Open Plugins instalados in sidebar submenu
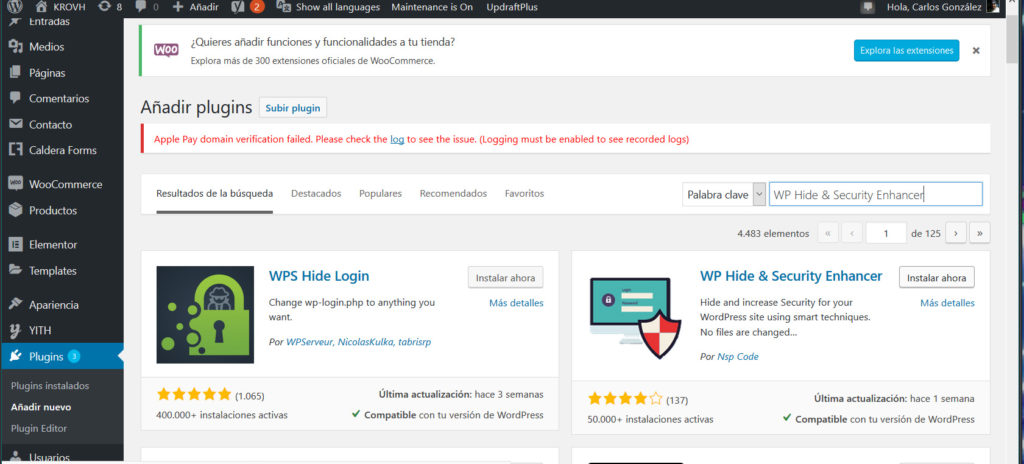This screenshot has width=1024, height=464. point(50,385)
